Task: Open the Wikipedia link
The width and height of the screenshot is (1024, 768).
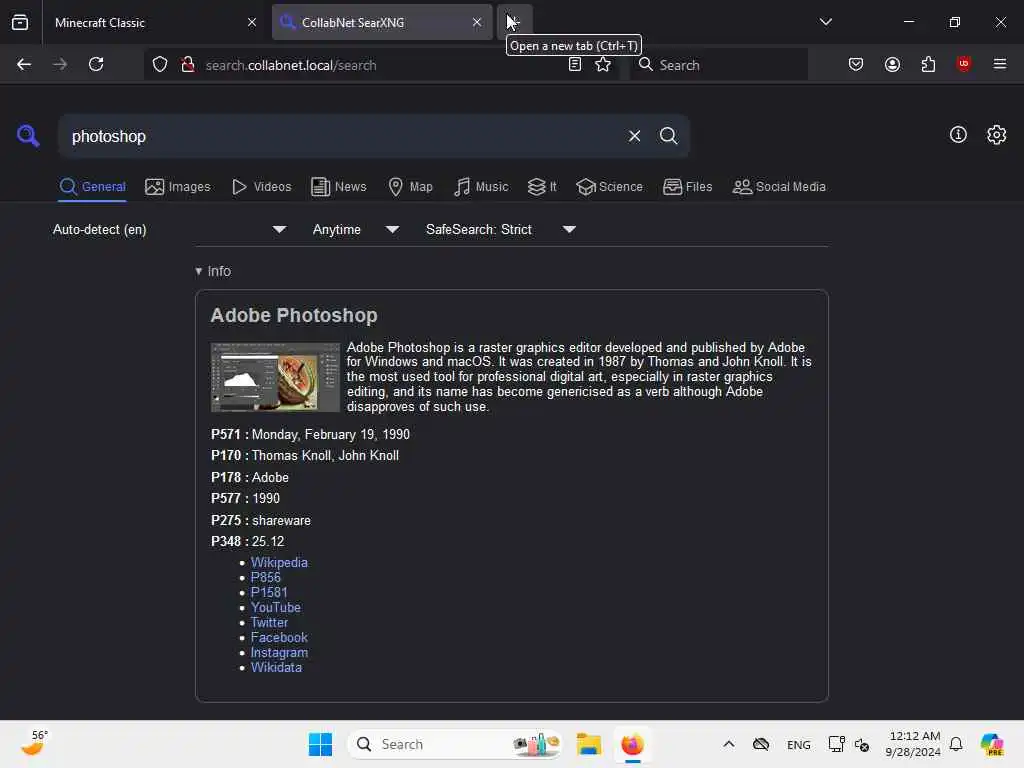Action: tap(279, 562)
